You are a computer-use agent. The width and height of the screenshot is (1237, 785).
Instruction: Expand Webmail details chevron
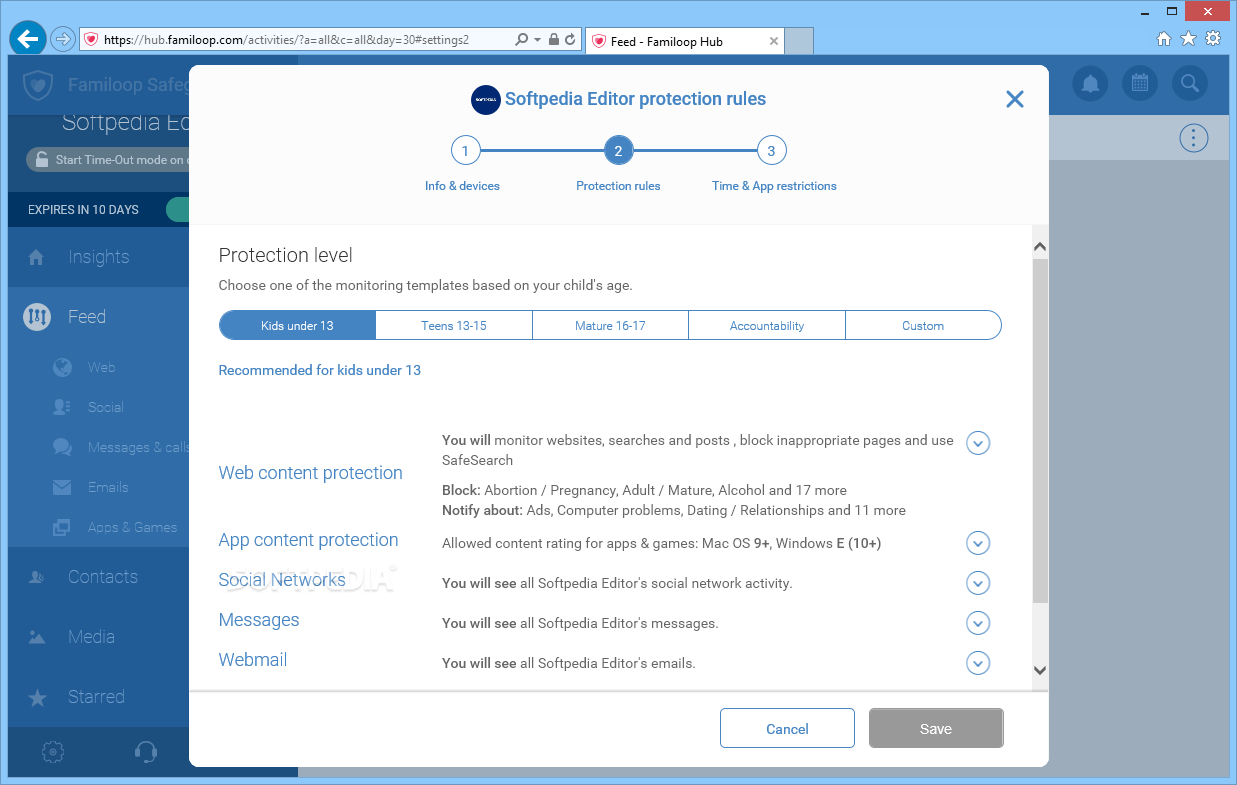click(x=978, y=663)
